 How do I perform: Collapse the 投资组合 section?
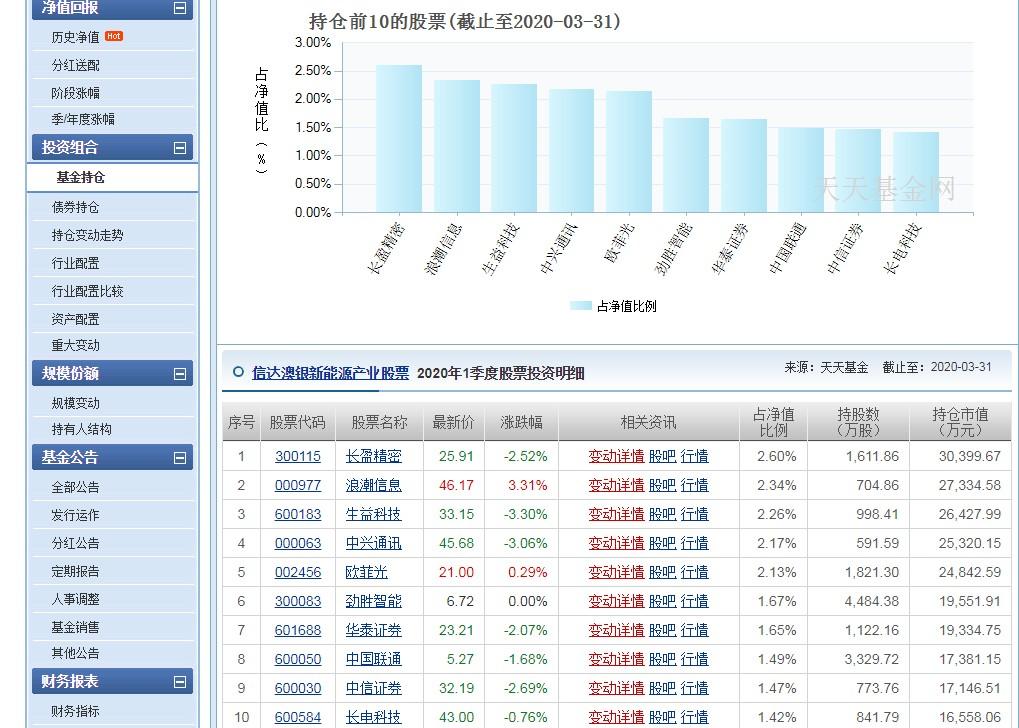[x=180, y=148]
